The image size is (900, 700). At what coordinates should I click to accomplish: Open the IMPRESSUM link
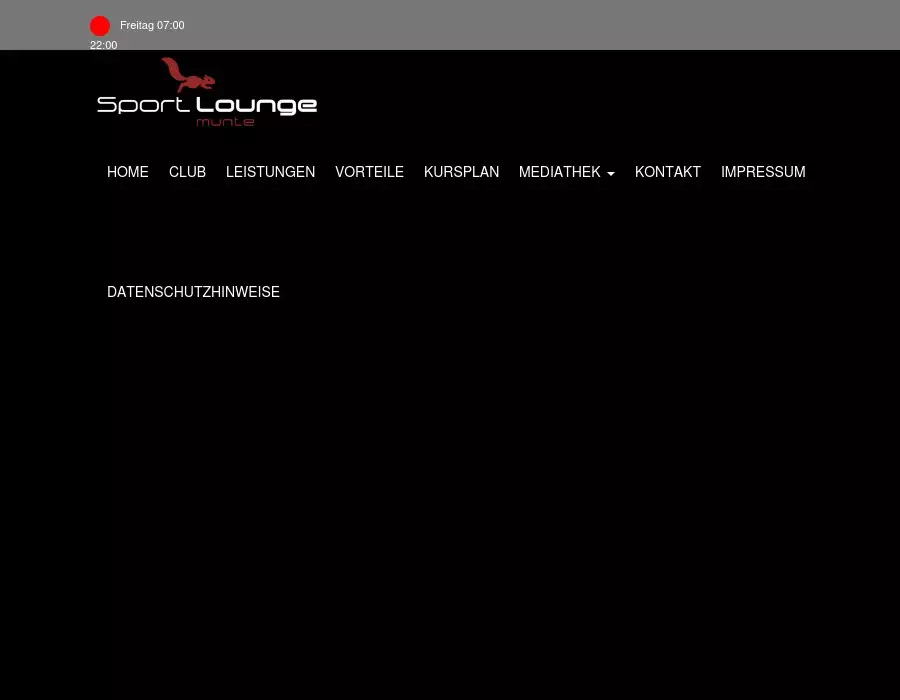click(762, 172)
